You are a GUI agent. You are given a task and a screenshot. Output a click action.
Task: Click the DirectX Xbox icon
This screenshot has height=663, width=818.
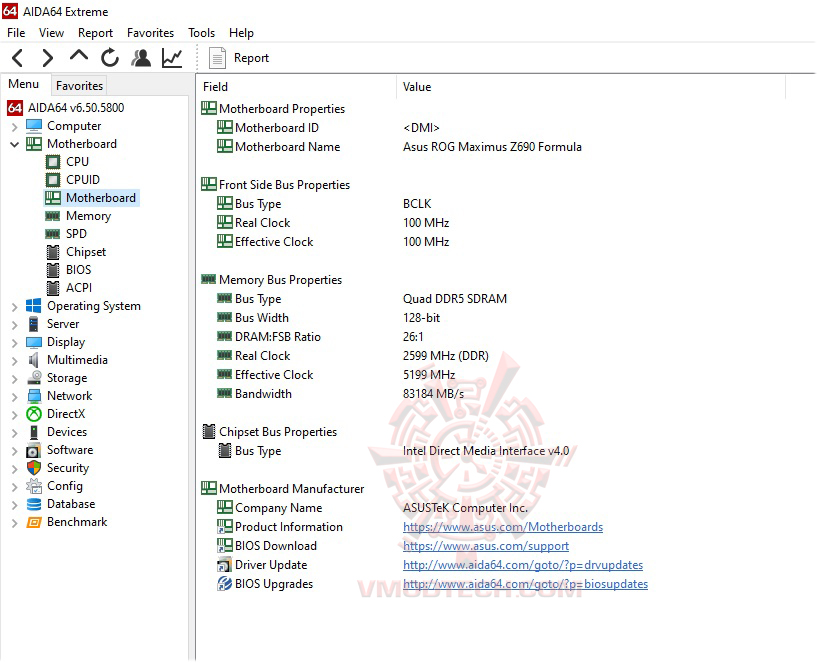pyautogui.click(x=34, y=414)
